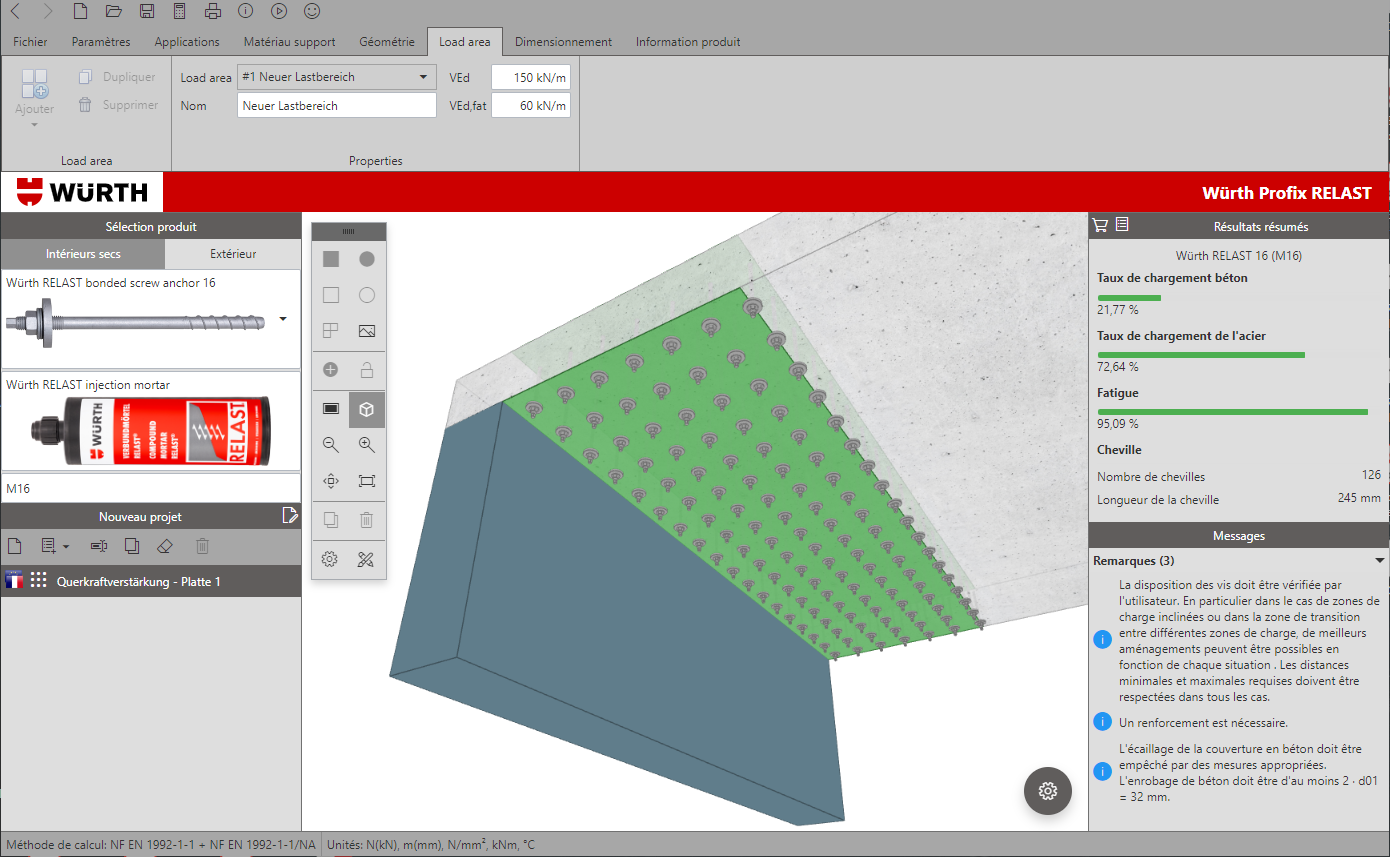This screenshot has height=857, width=1390.
Task: Click the Fatigue progress bar
Action: (x=1233, y=412)
